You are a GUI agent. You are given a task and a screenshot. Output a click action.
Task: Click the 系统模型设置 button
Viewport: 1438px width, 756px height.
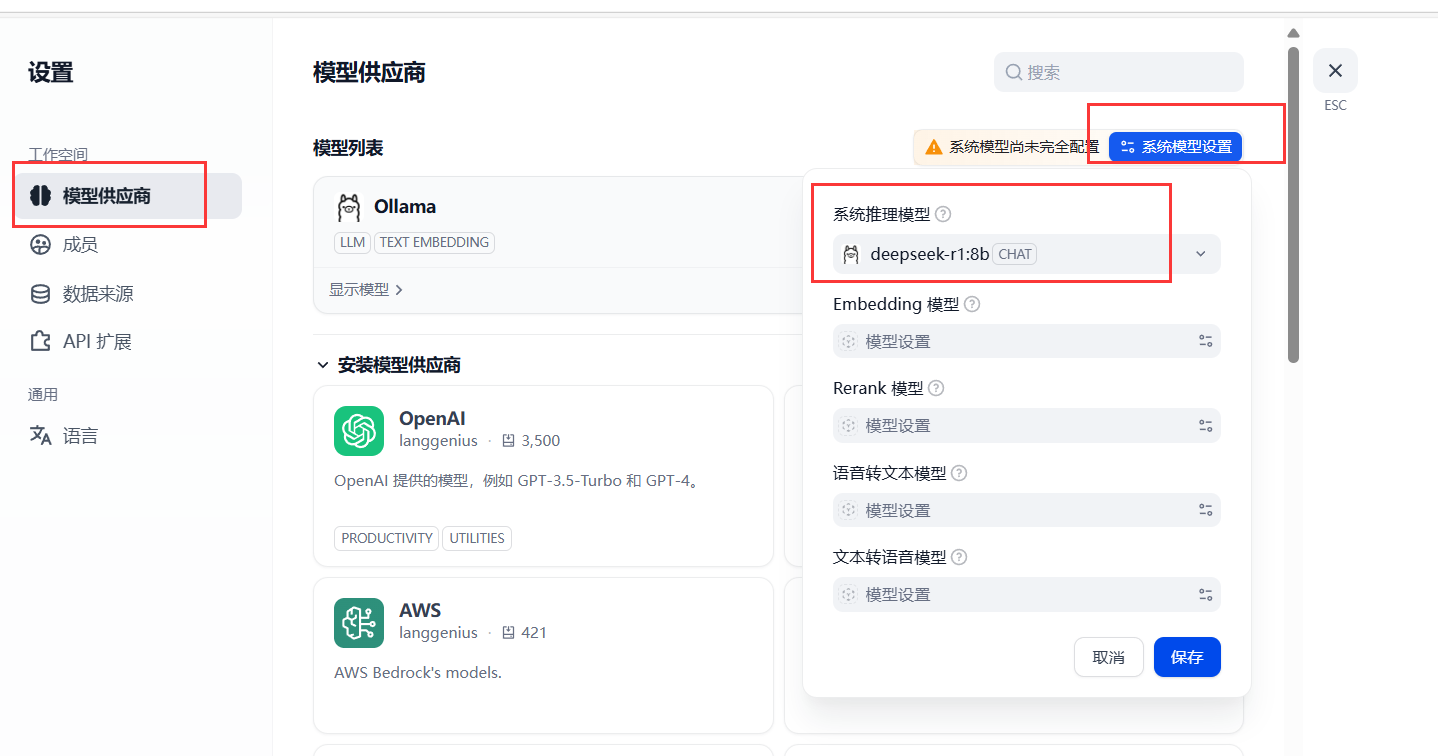click(x=1176, y=147)
